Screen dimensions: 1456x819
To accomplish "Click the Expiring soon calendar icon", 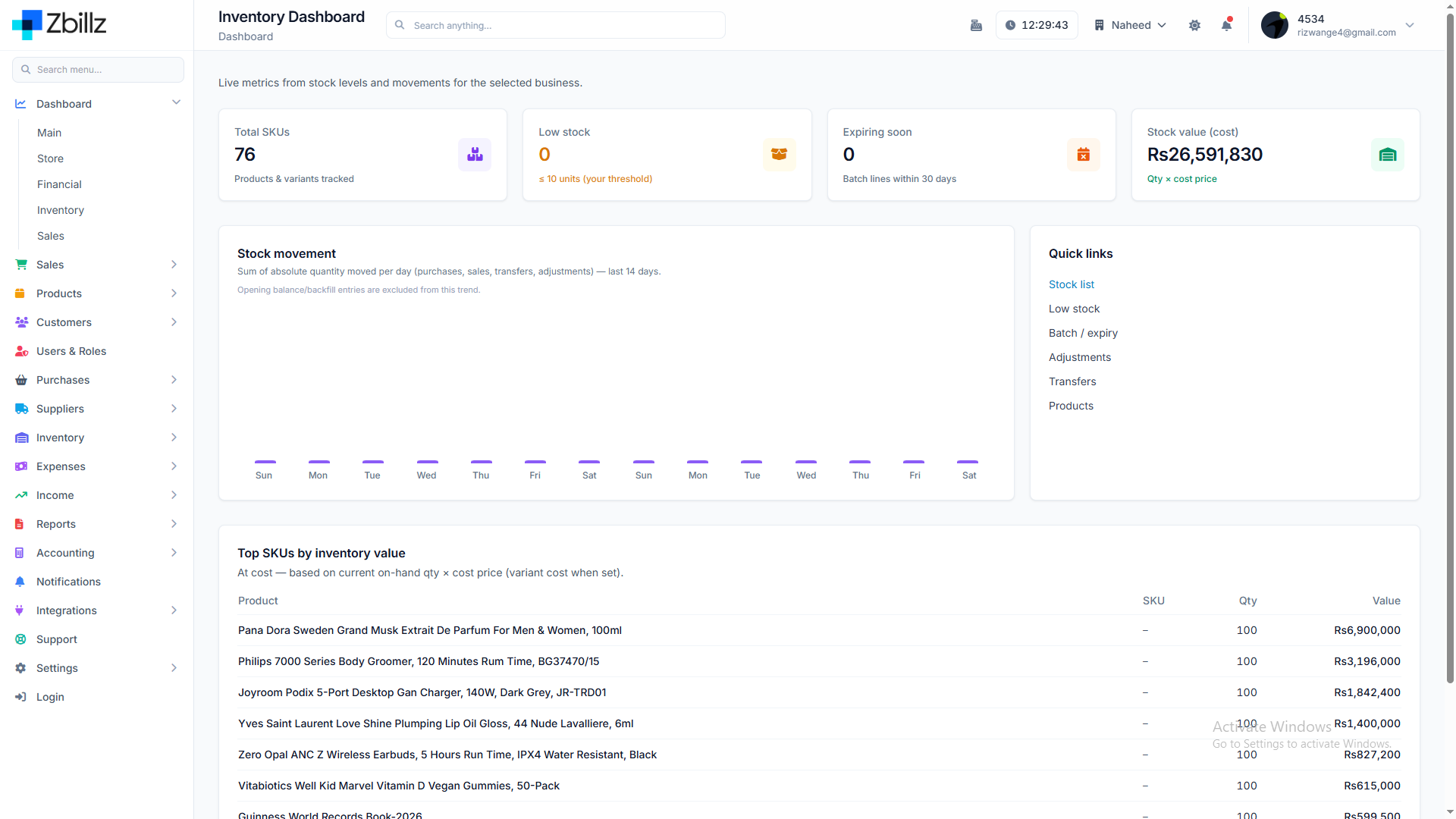I will 1084,155.
